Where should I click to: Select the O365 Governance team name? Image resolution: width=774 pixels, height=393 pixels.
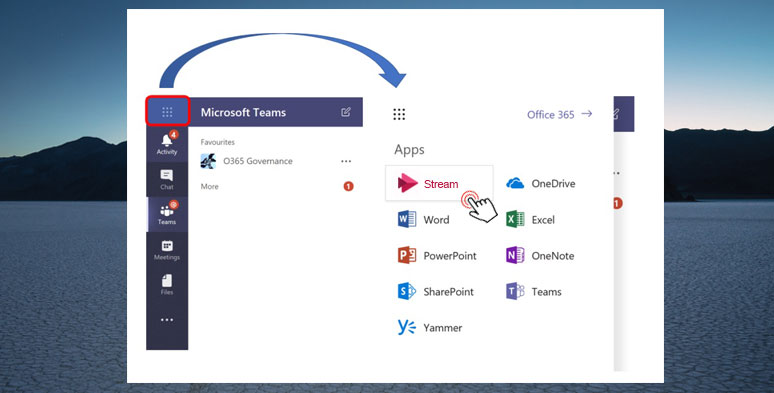coord(258,161)
